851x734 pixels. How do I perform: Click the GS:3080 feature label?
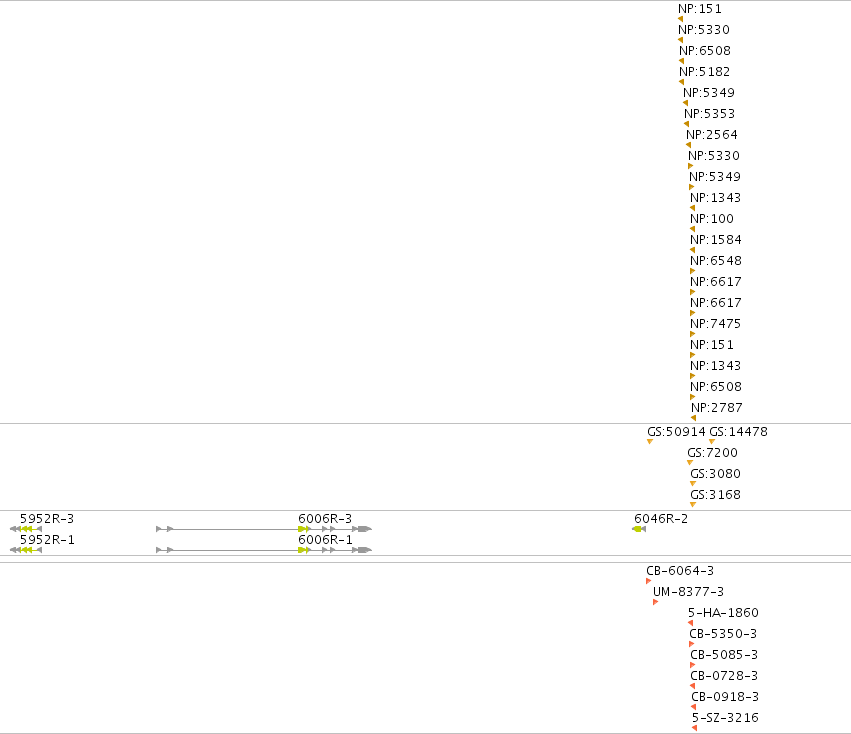715,474
